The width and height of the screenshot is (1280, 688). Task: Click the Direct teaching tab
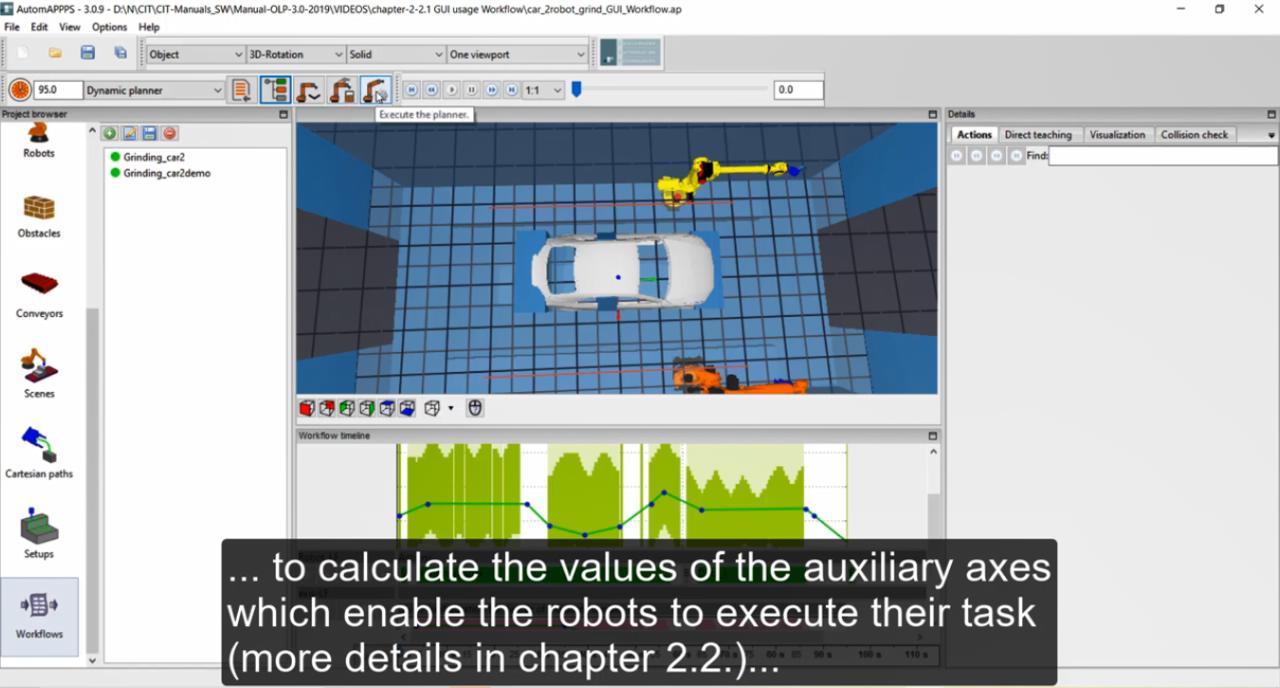click(x=1037, y=135)
